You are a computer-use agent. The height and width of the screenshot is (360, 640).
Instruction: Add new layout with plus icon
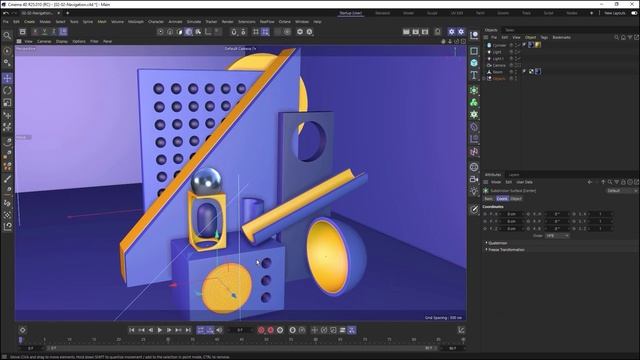pyautogui.click(x=591, y=13)
